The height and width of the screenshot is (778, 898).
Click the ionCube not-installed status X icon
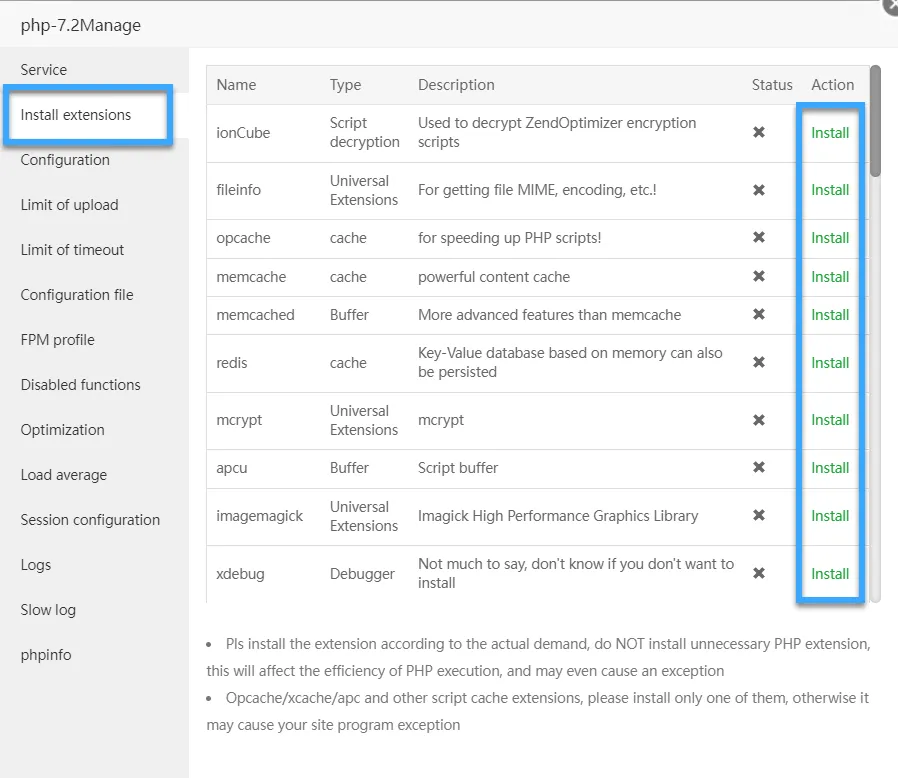[x=759, y=132]
